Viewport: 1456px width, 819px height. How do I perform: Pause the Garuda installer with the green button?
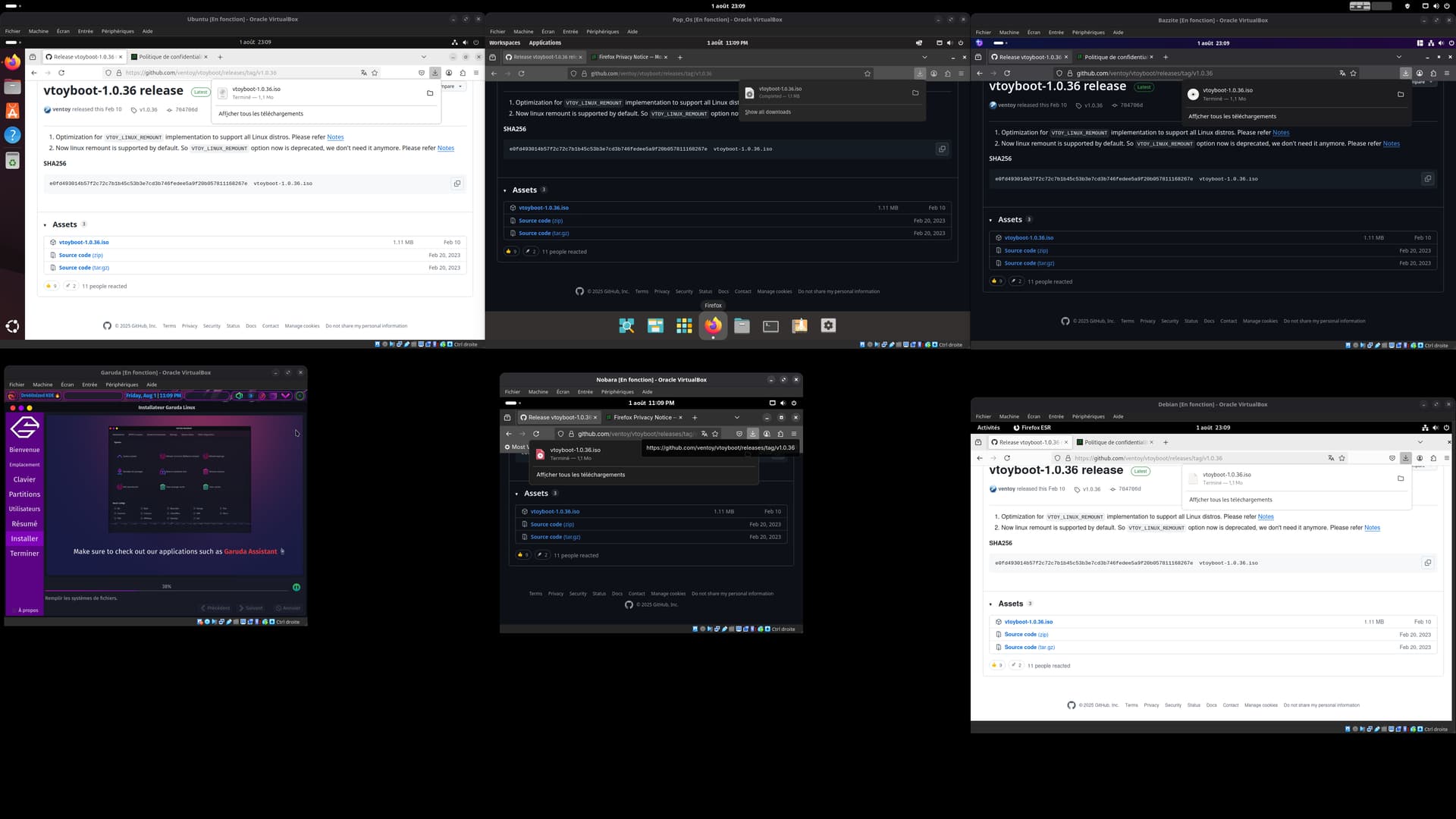[x=297, y=587]
